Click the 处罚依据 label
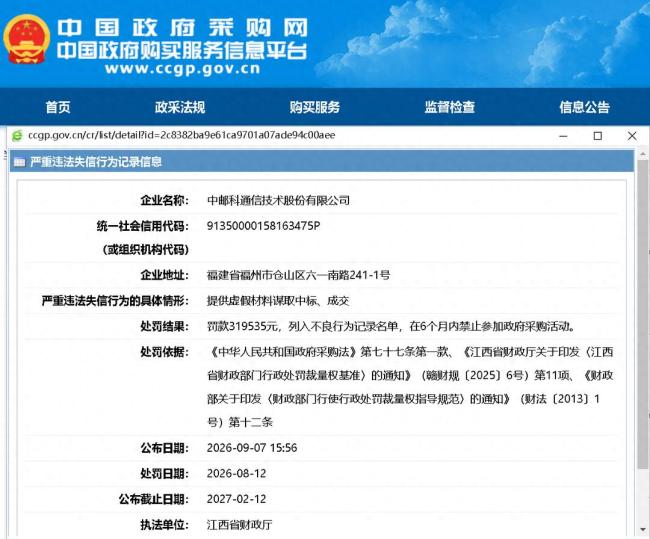Screen dimensions: 650x539 pyautogui.click(x=165, y=352)
